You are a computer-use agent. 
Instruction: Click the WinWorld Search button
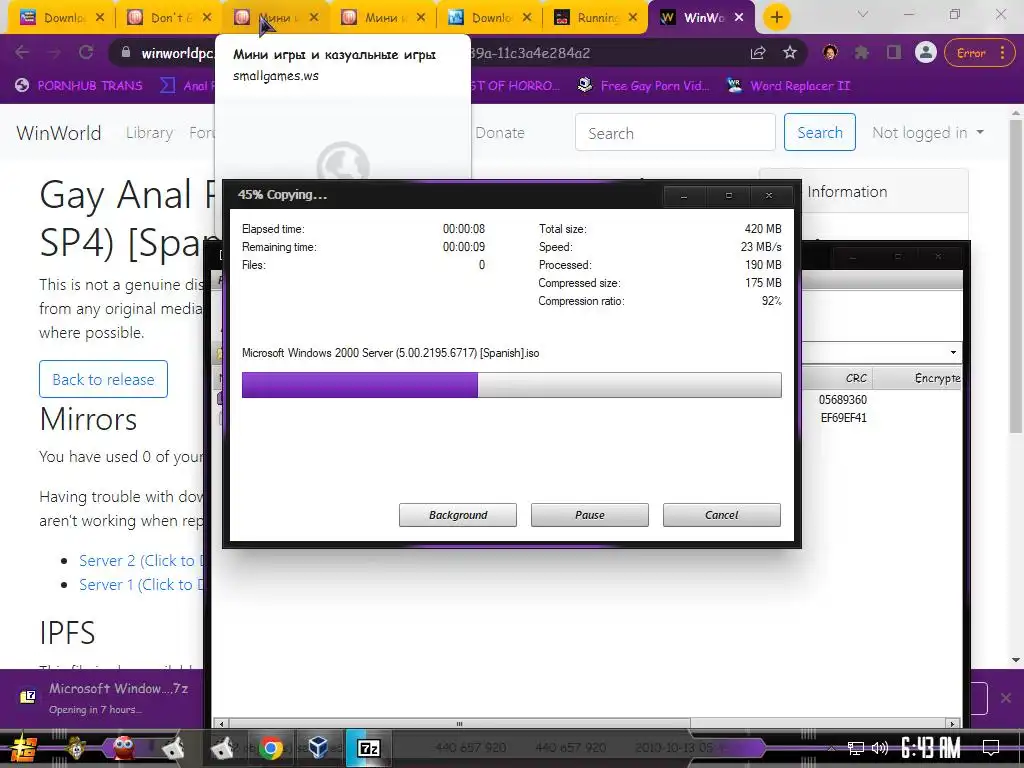tap(820, 133)
